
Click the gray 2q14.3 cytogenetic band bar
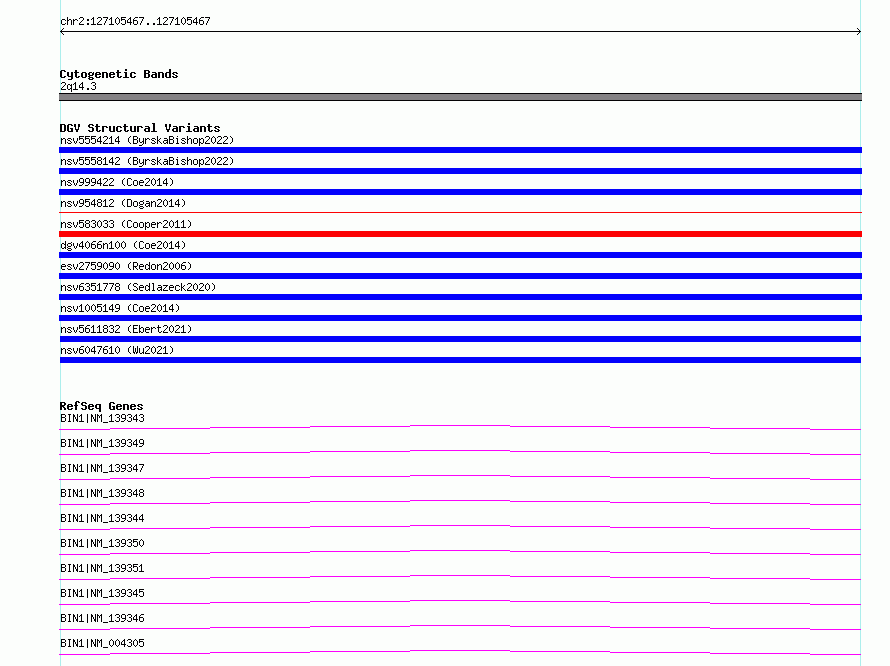460,97
